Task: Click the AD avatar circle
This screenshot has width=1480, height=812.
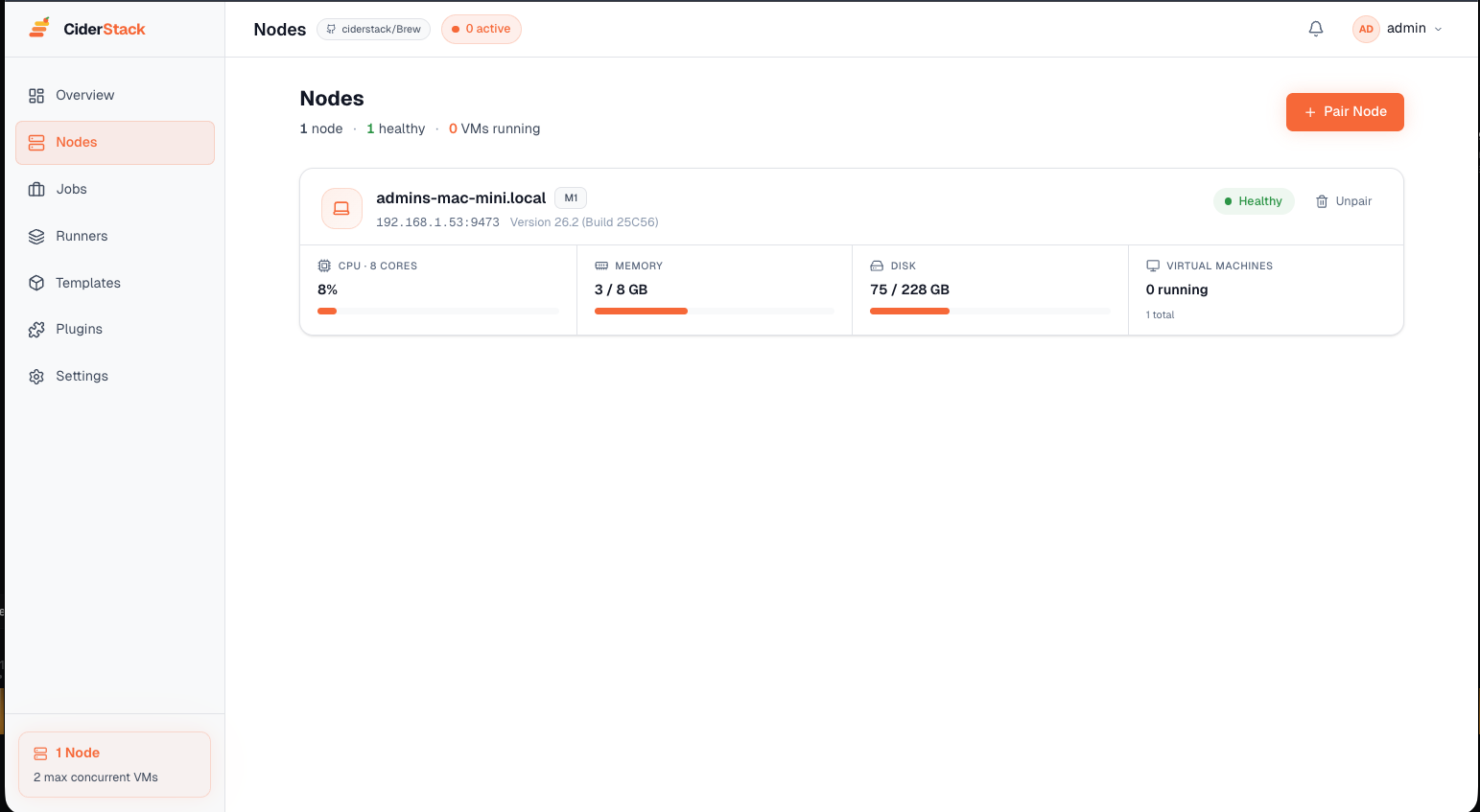Action: [1366, 29]
